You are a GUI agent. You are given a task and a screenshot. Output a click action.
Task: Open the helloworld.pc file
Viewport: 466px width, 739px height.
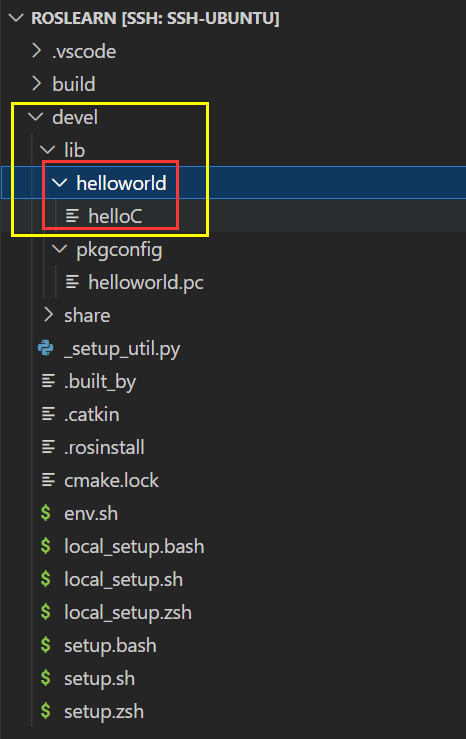pyautogui.click(x=146, y=283)
